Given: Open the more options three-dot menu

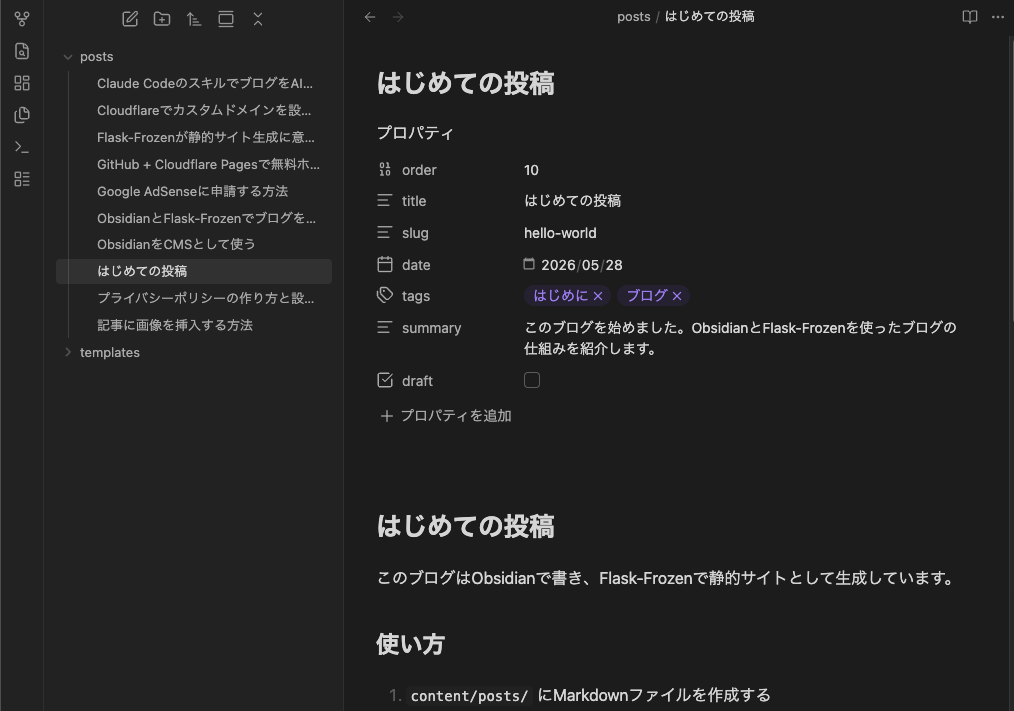Looking at the screenshot, I should tap(998, 17).
